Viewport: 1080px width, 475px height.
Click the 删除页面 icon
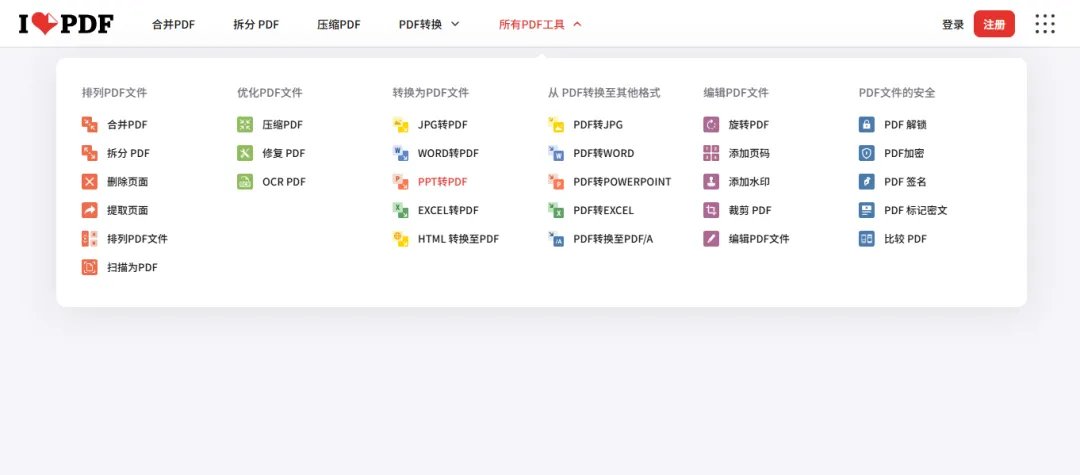coord(90,182)
